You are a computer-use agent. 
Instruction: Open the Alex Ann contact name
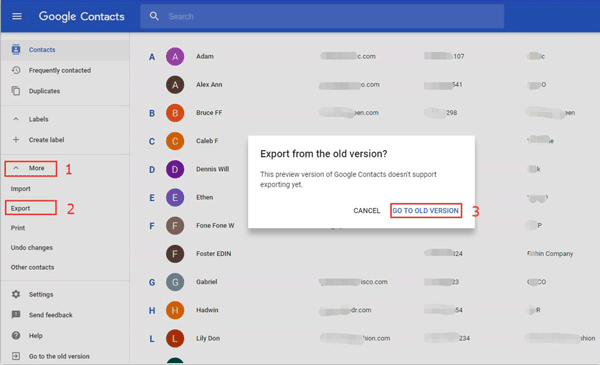[x=209, y=85]
